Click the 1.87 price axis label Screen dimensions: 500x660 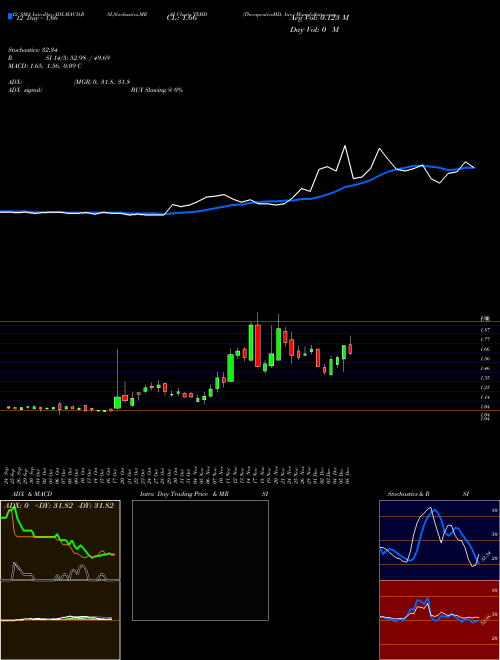(x=484, y=330)
